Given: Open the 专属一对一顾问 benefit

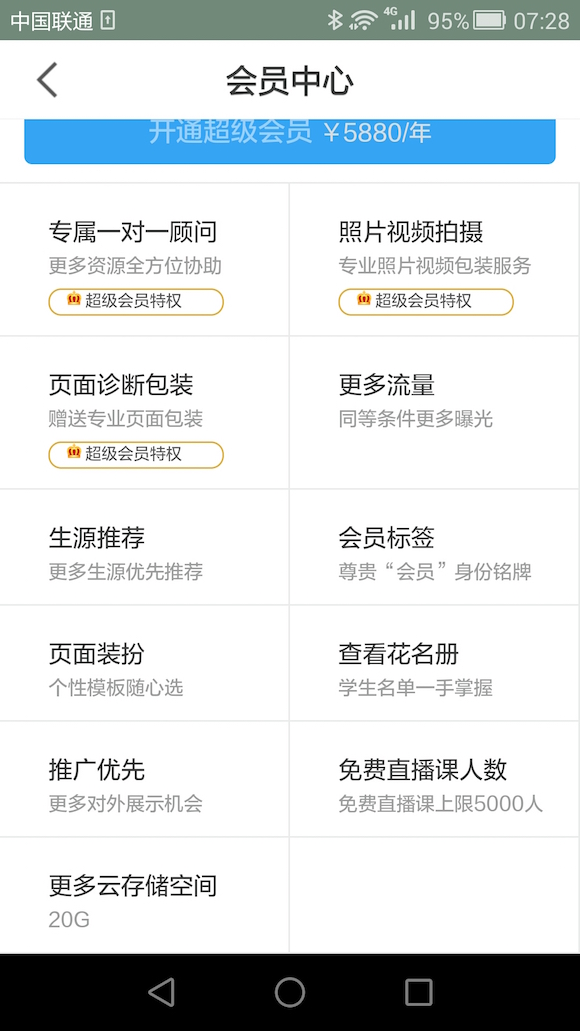Looking at the screenshot, I should 145,259.
